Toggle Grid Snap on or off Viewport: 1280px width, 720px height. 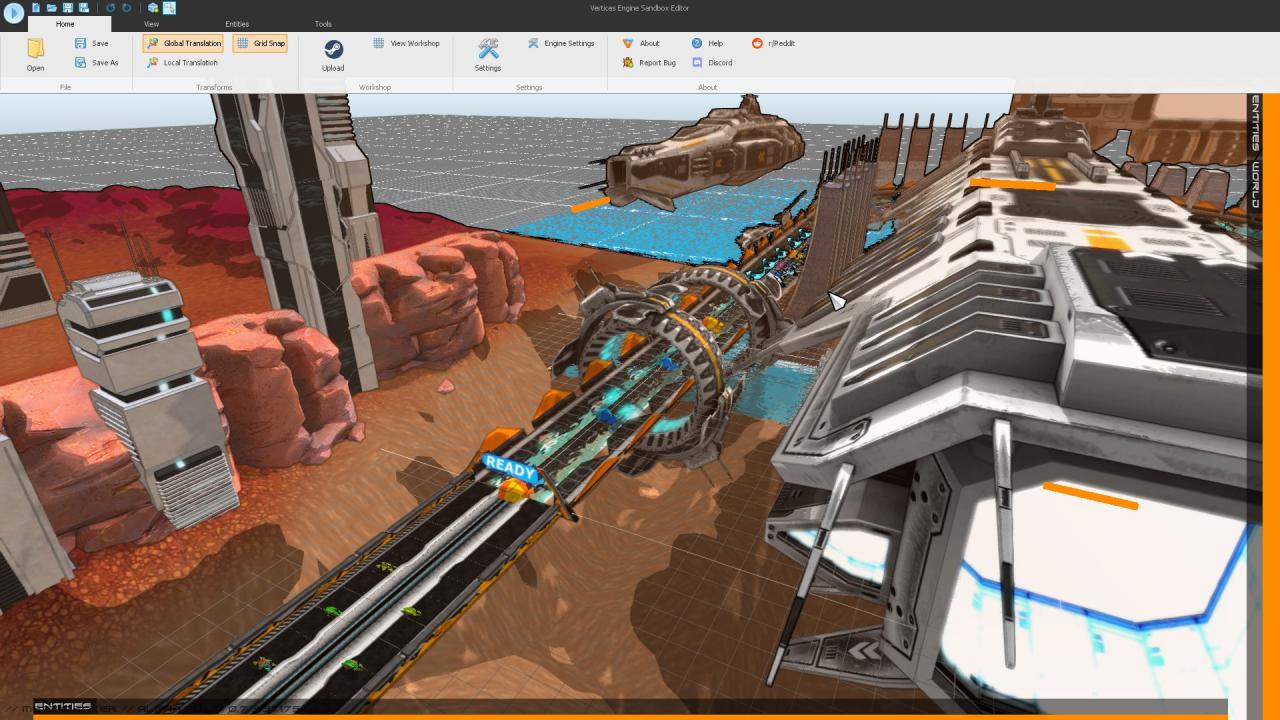(x=260, y=43)
